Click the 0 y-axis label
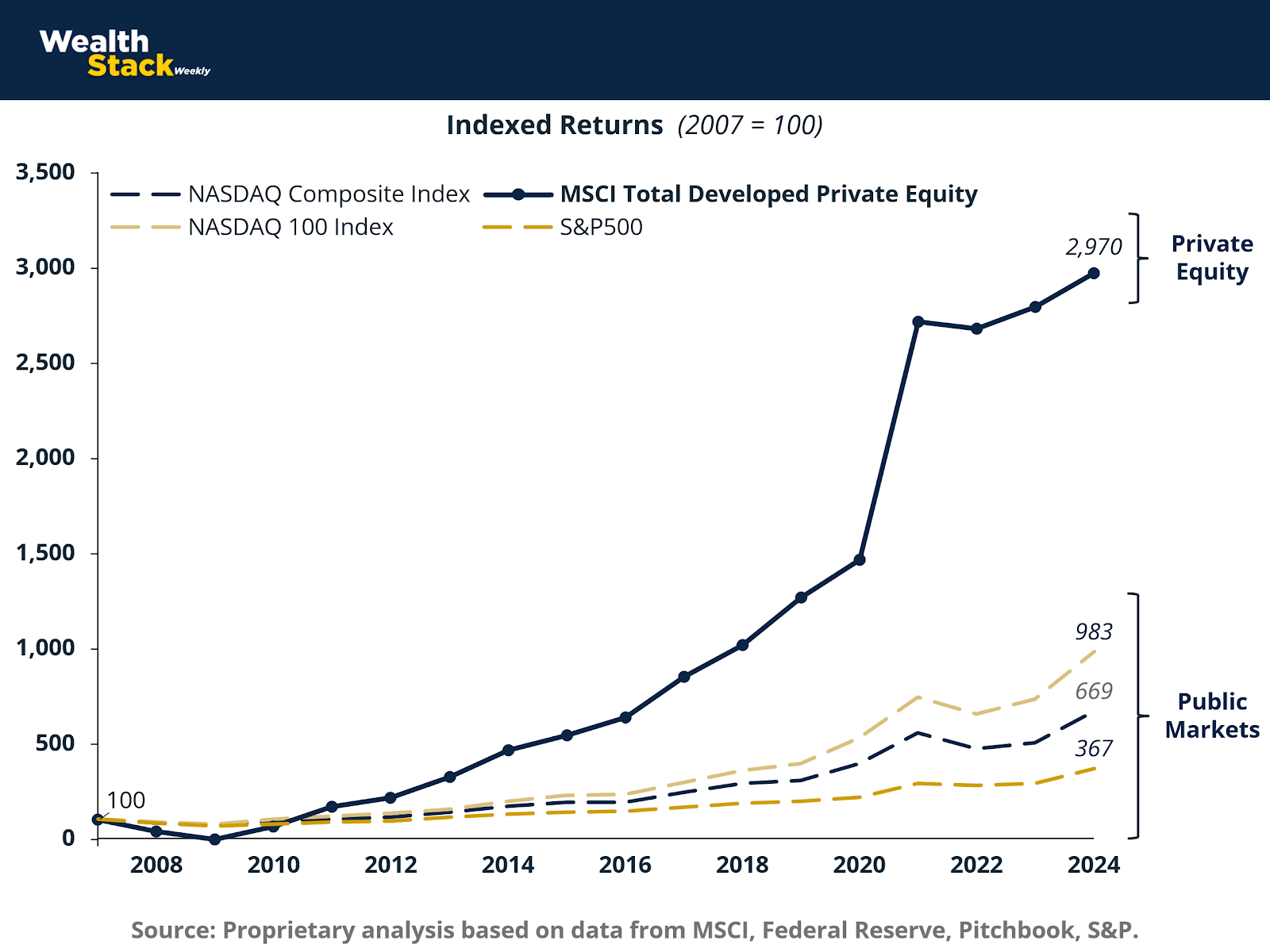This screenshot has width=1270, height=952. click(x=68, y=839)
